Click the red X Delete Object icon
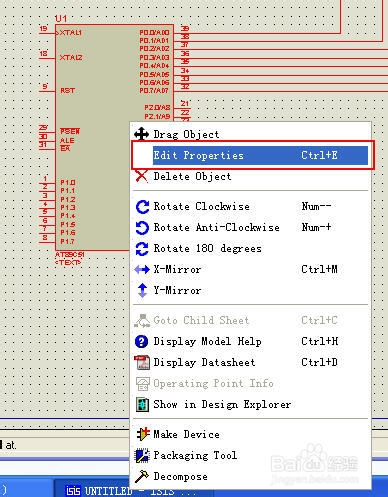This screenshot has height=497, width=388. 142,176
